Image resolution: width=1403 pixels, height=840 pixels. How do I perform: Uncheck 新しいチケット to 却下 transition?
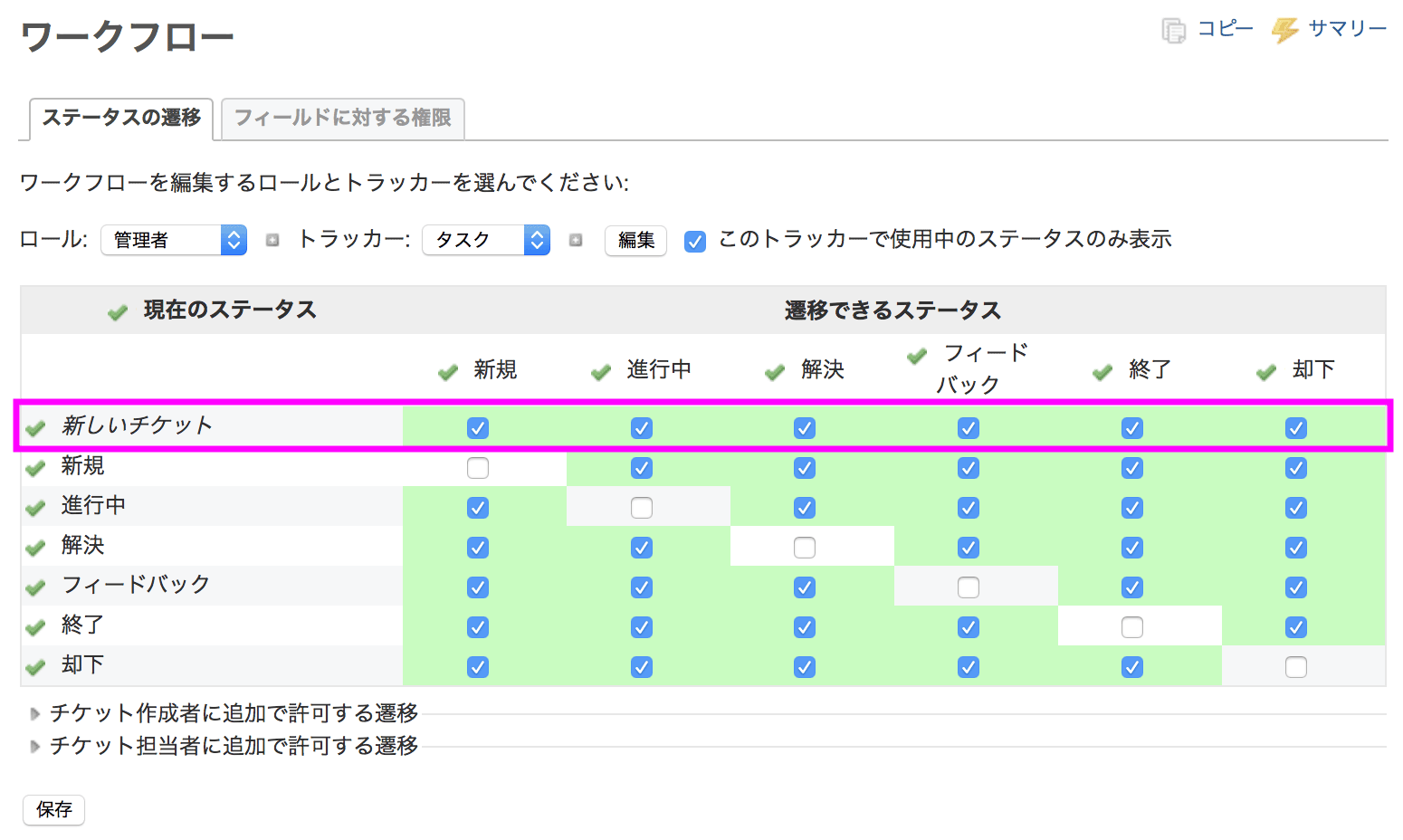1296,428
